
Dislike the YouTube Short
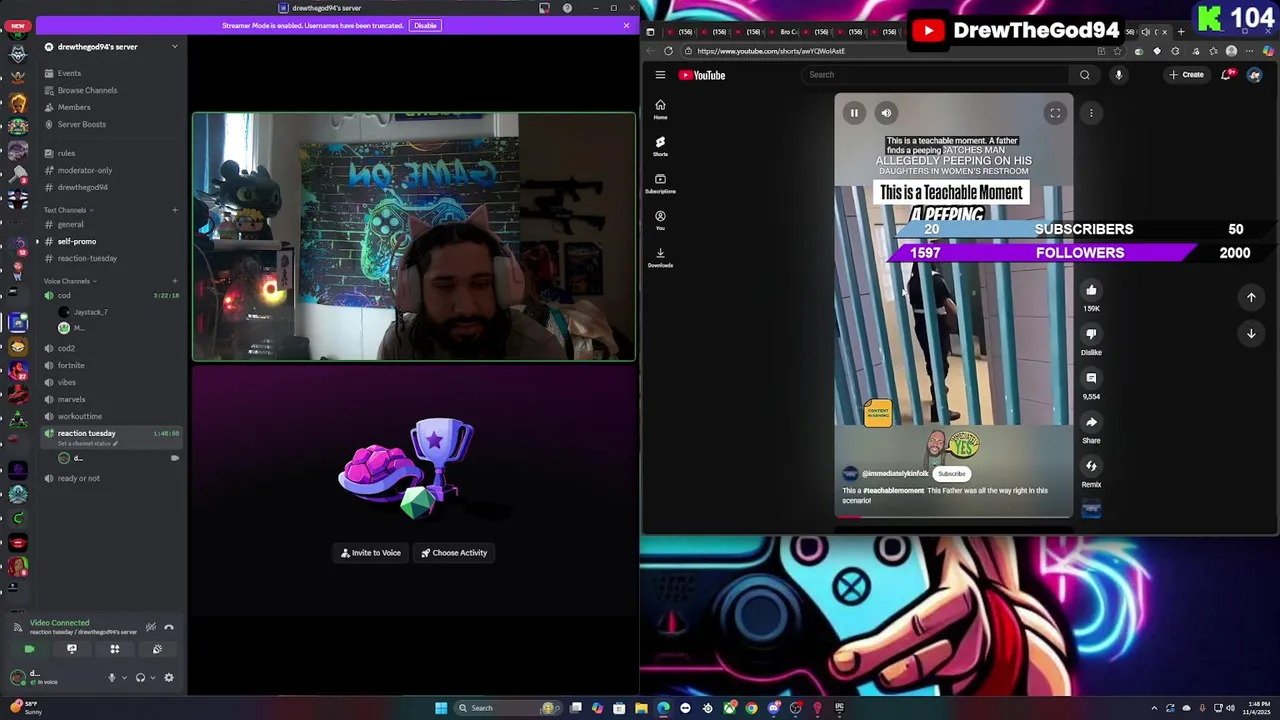tap(1091, 334)
